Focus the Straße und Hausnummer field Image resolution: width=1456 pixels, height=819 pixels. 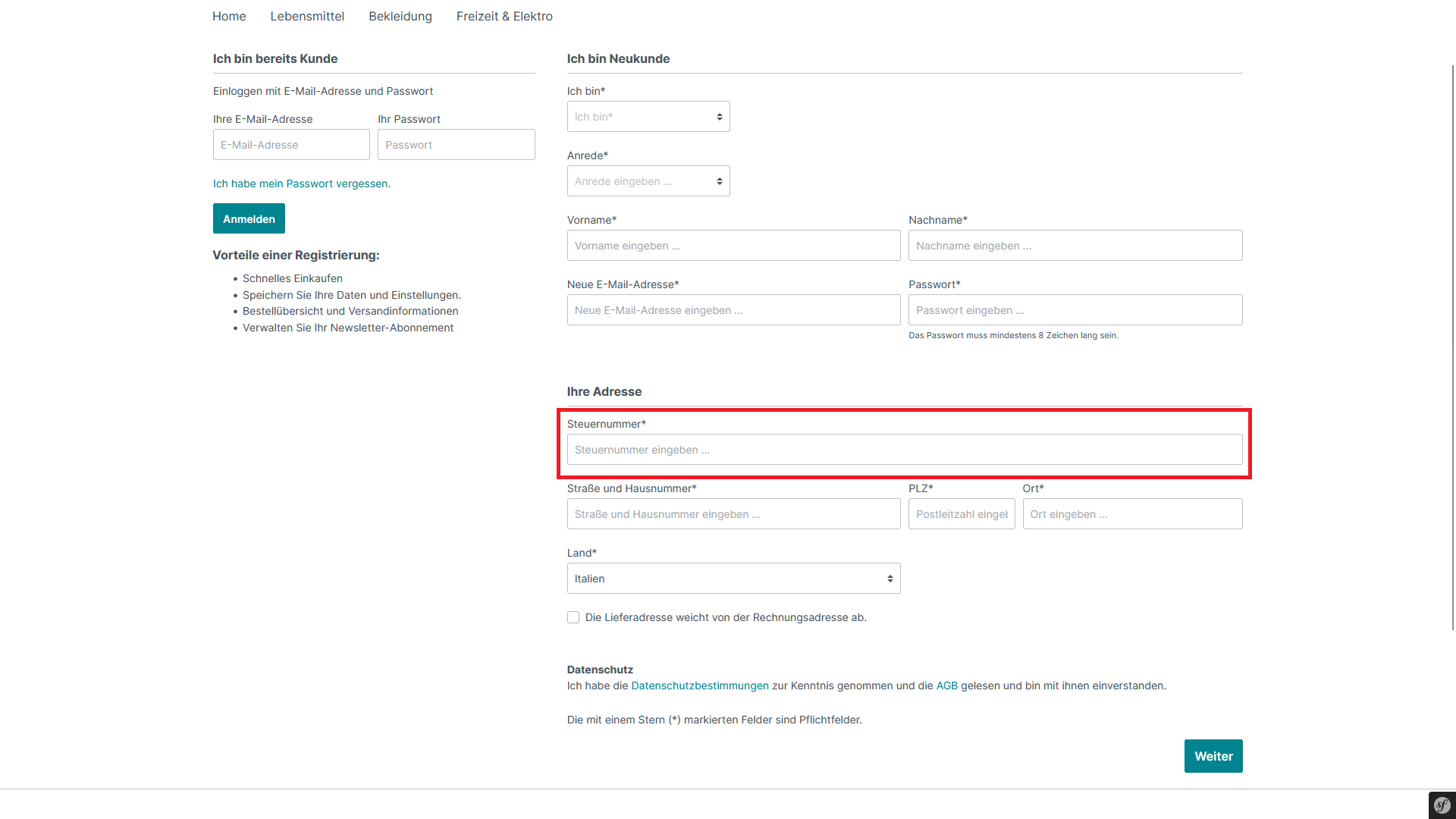pyautogui.click(x=733, y=514)
